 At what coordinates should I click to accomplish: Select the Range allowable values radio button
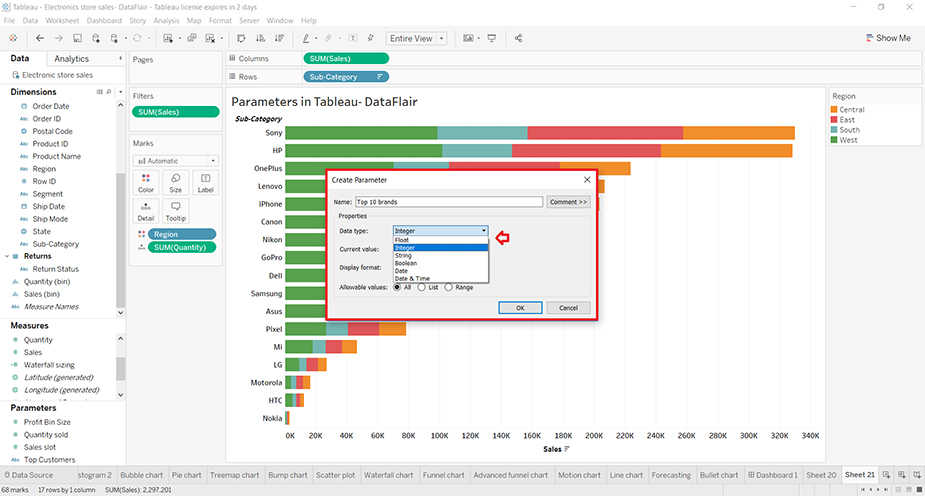[448, 287]
